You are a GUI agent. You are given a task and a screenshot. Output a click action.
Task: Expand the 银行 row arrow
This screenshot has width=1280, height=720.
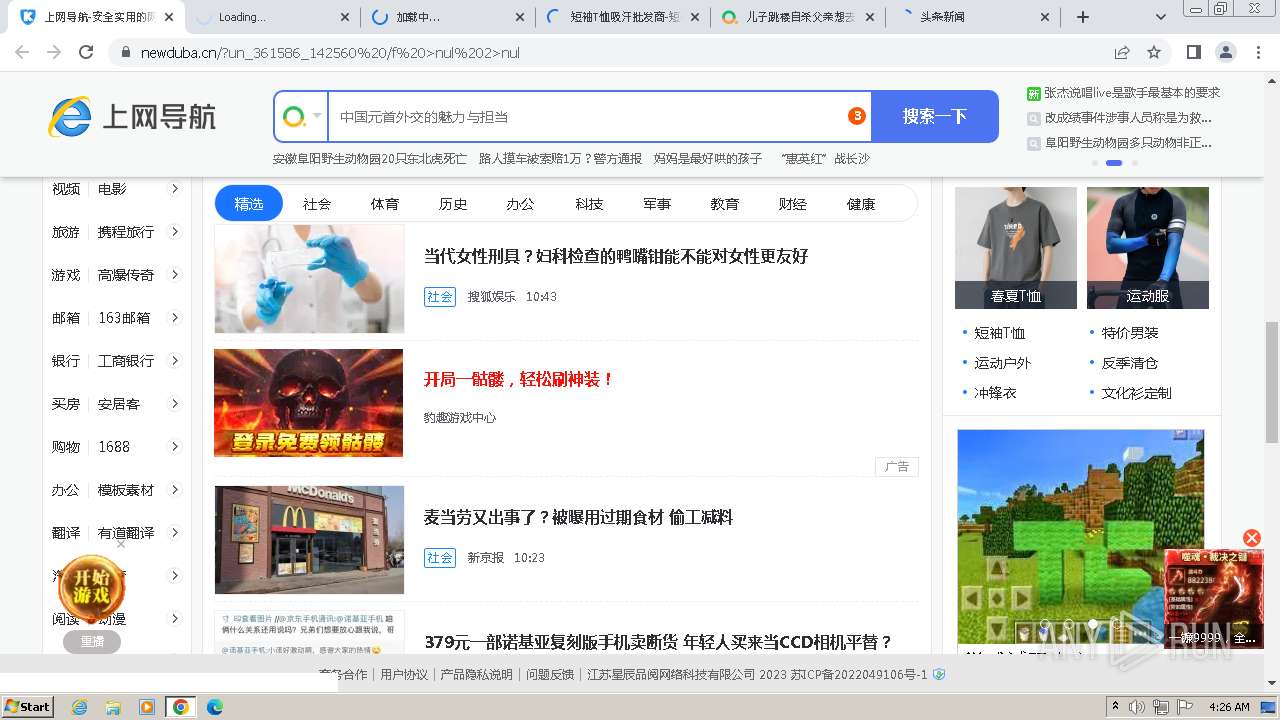coord(174,360)
